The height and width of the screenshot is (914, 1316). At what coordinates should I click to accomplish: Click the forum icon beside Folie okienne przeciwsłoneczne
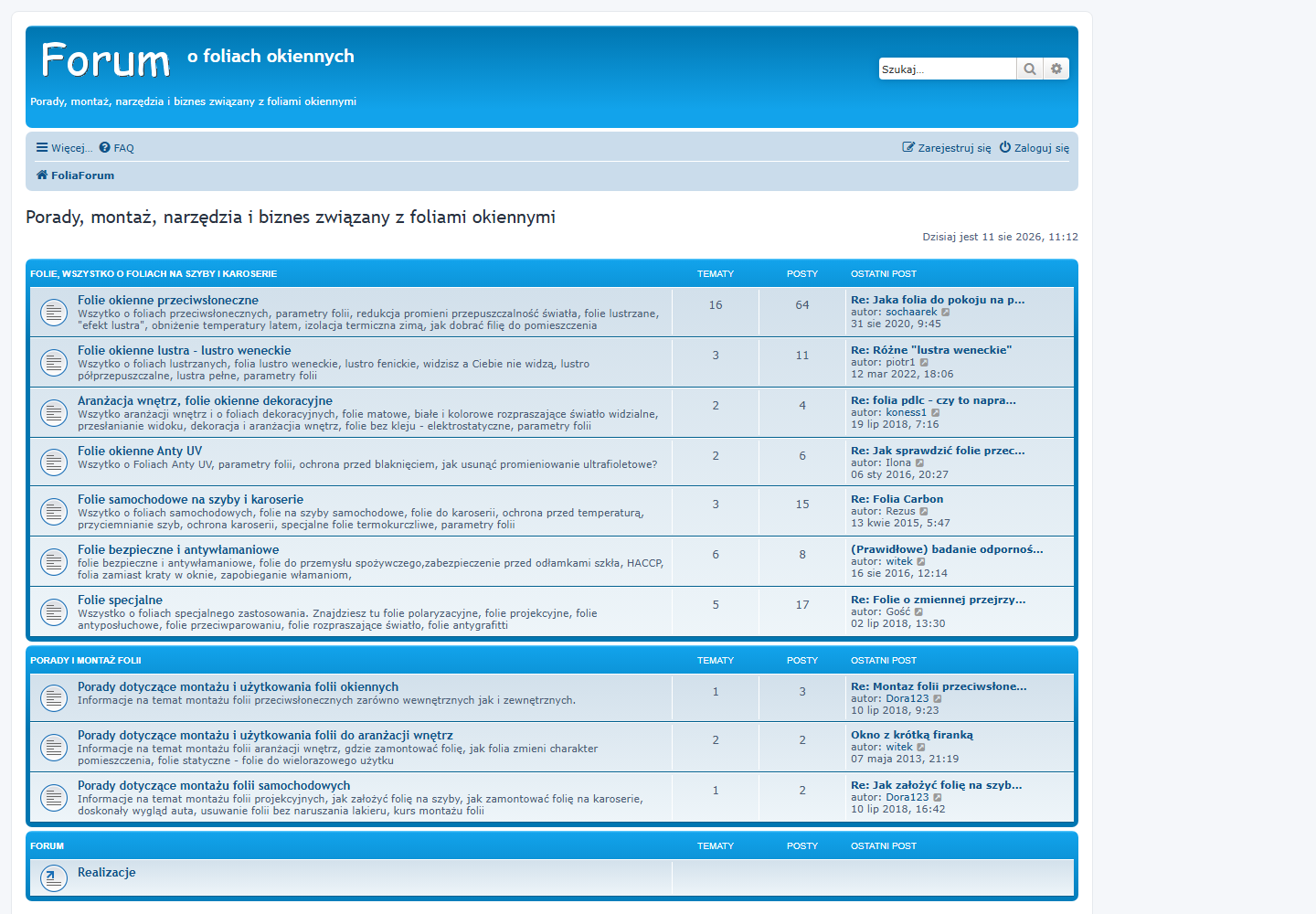point(54,313)
